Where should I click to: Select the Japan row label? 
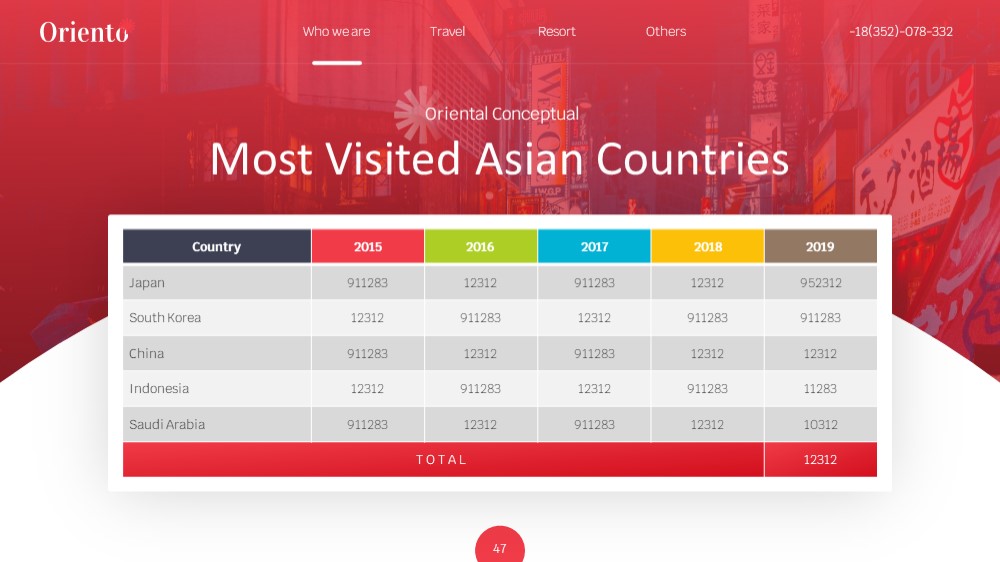tap(147, 283)
